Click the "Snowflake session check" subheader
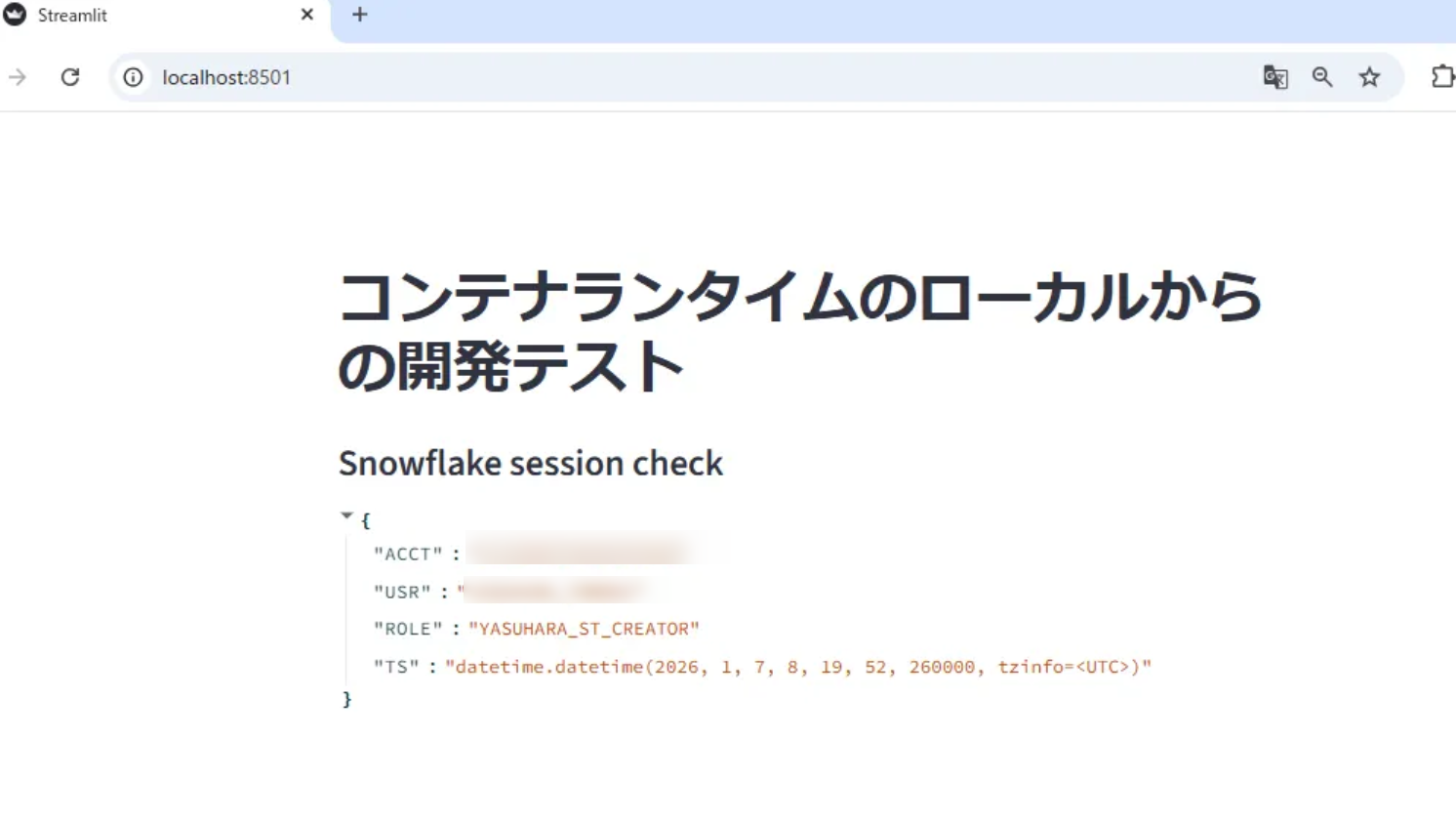The image size is (1456, 824). point(531,463)
